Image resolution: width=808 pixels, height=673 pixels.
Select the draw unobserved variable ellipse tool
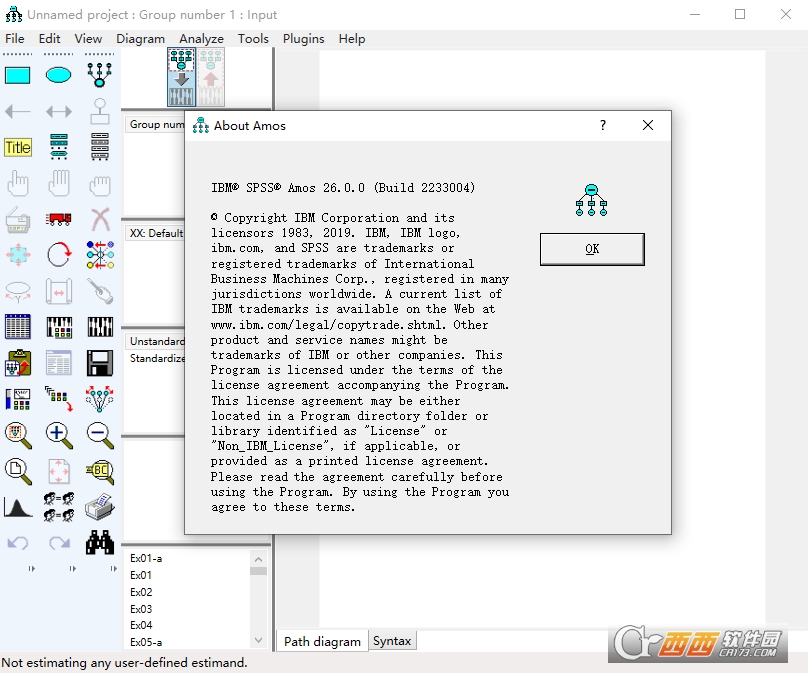coord(59,75)
